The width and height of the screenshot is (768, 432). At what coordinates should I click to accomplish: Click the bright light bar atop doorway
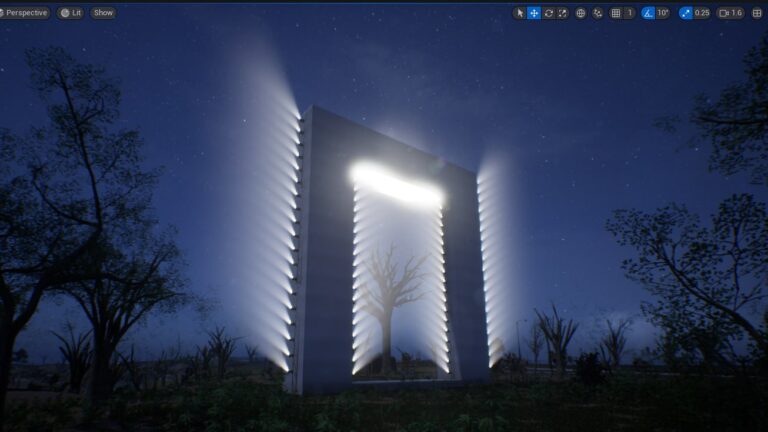(397, 185)
